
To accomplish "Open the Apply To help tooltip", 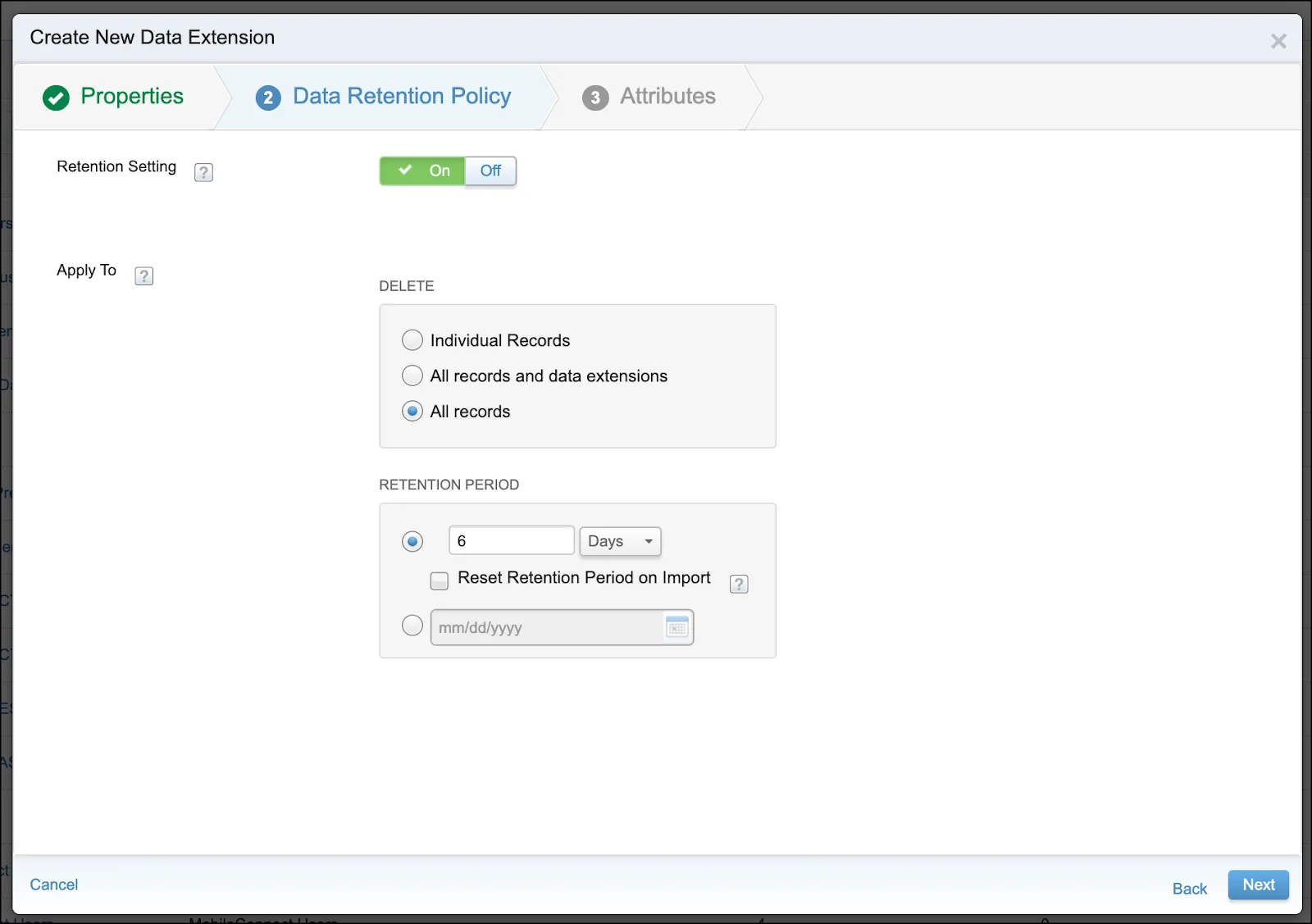I will [143, 275].
